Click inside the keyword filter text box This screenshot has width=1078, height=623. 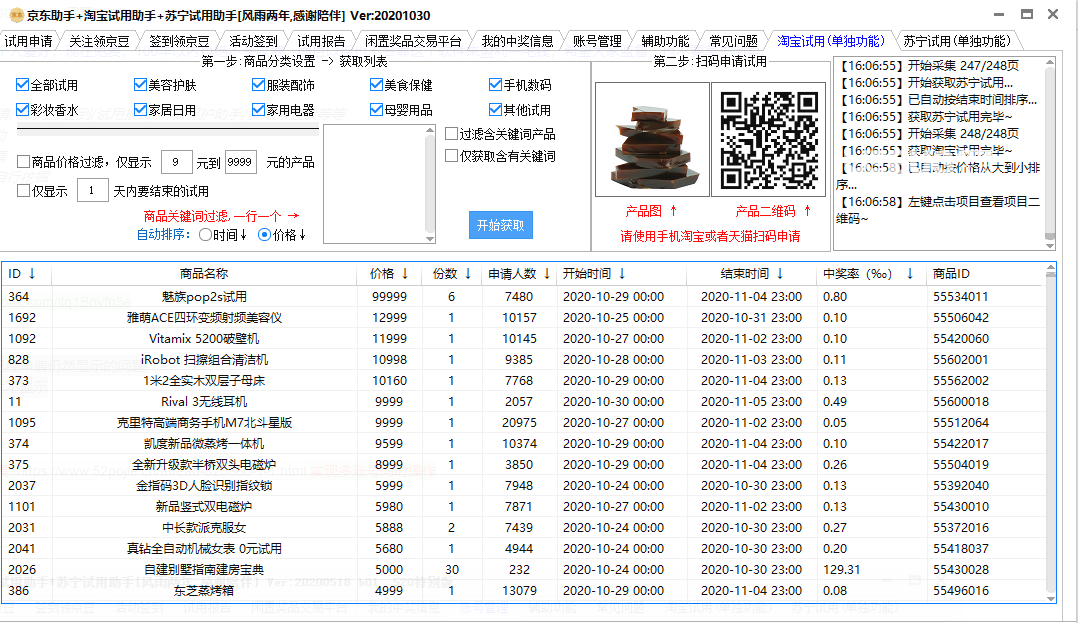[x=375, y=184]
